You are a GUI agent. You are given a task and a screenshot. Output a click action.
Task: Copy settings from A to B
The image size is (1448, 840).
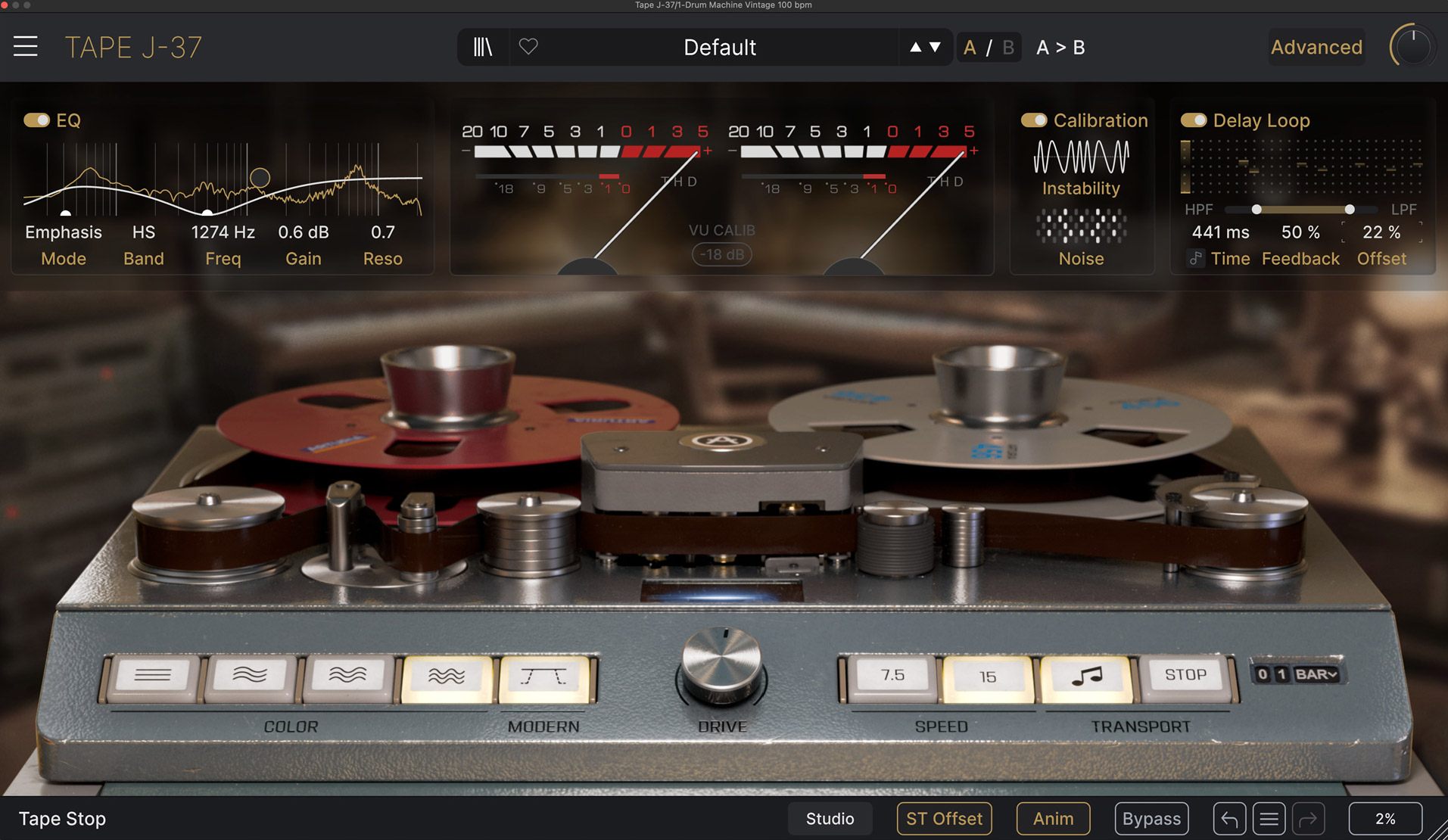click(1060, 47)
